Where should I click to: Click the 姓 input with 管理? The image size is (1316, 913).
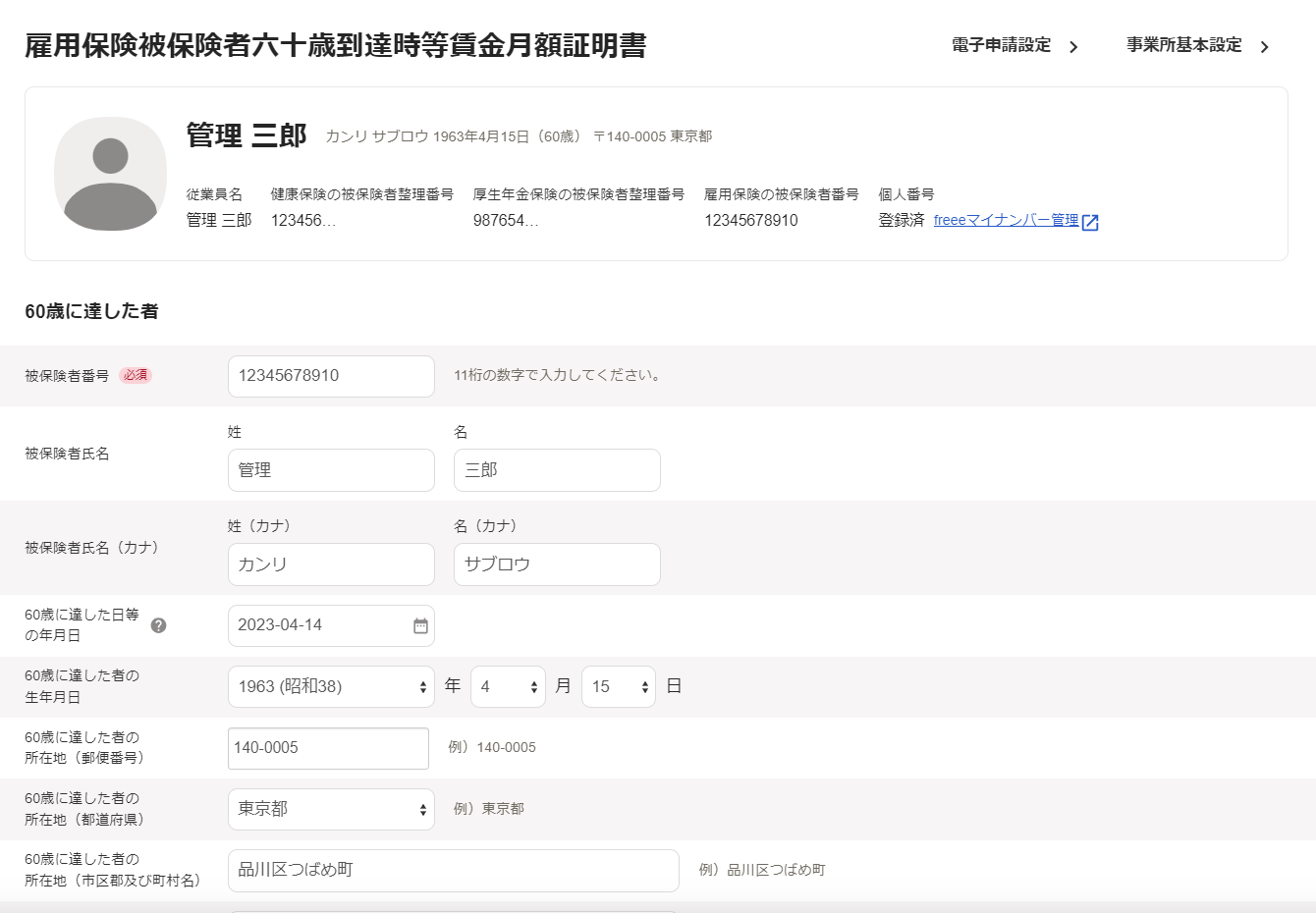click(331, 470)
